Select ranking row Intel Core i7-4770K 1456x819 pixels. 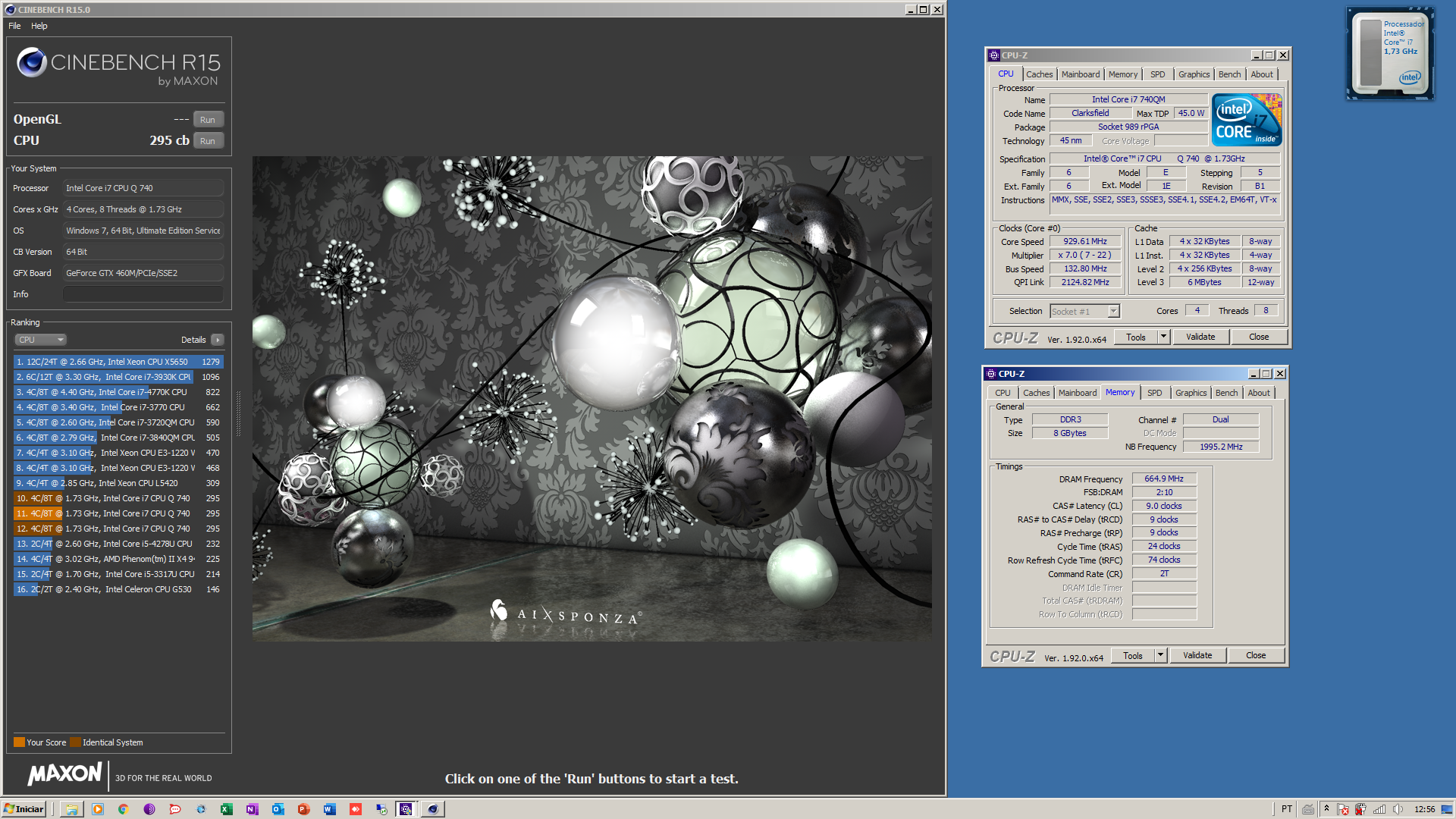pos(118,392)
